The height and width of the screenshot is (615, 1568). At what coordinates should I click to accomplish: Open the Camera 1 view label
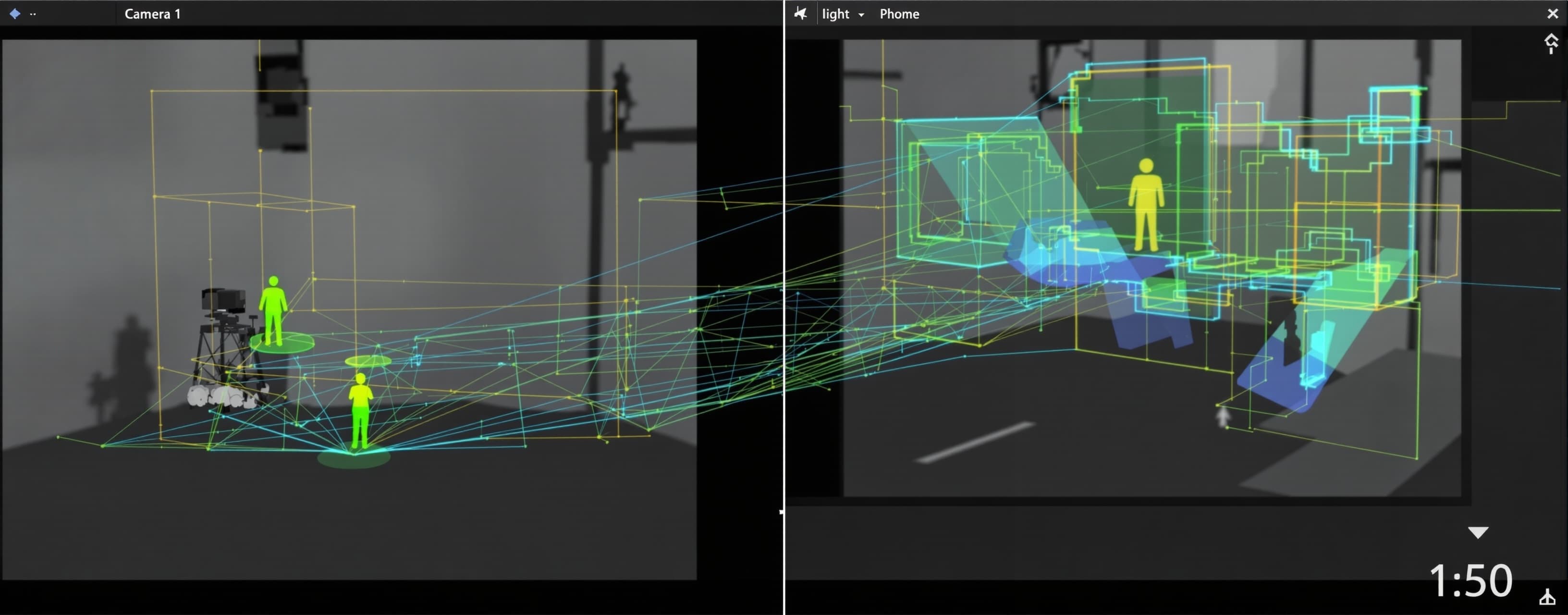pos(152,13)
